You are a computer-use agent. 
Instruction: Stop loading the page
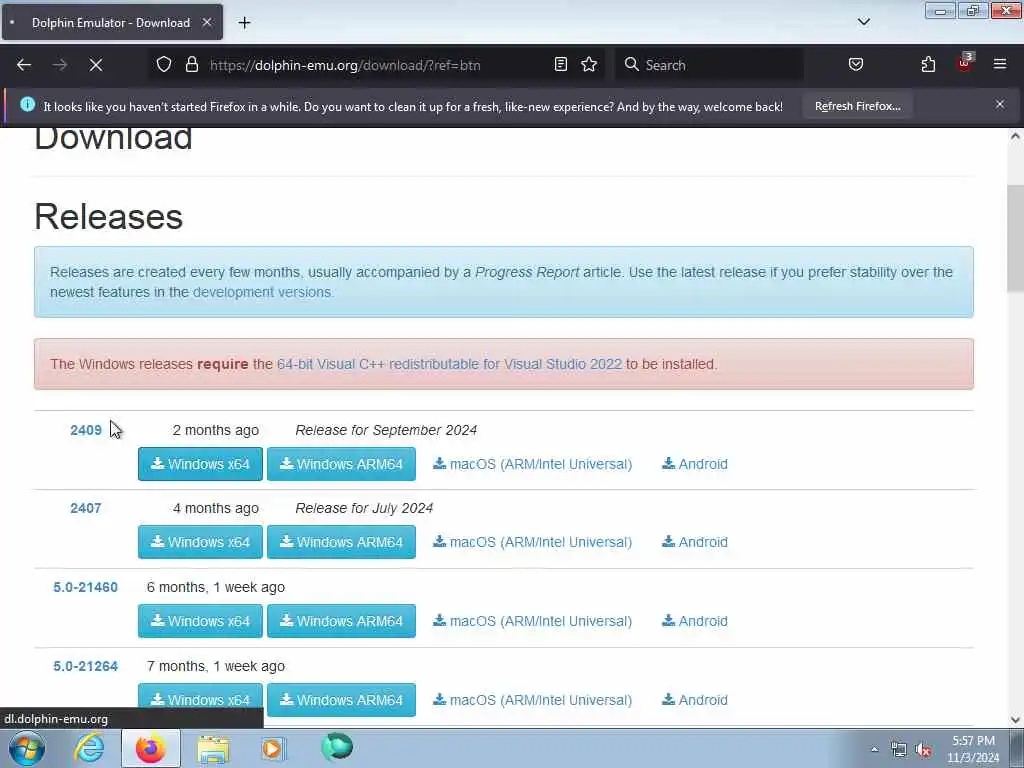click(x=96, y=65)
